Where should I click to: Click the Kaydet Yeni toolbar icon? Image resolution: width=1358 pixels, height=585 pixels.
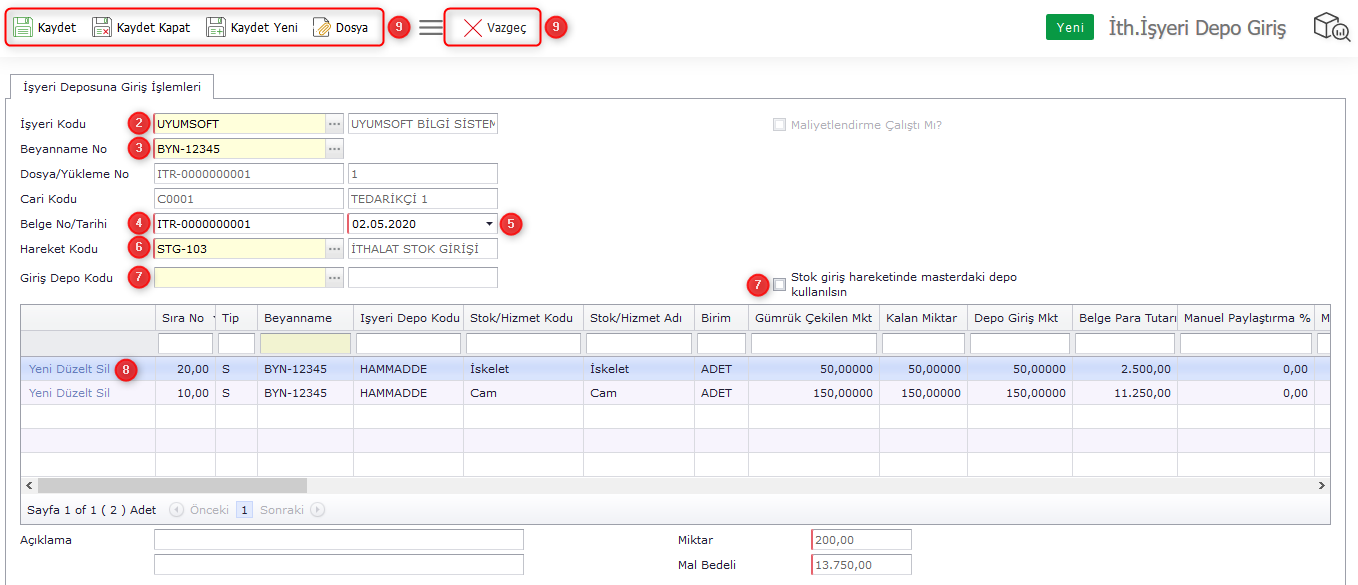pos(216,27)
